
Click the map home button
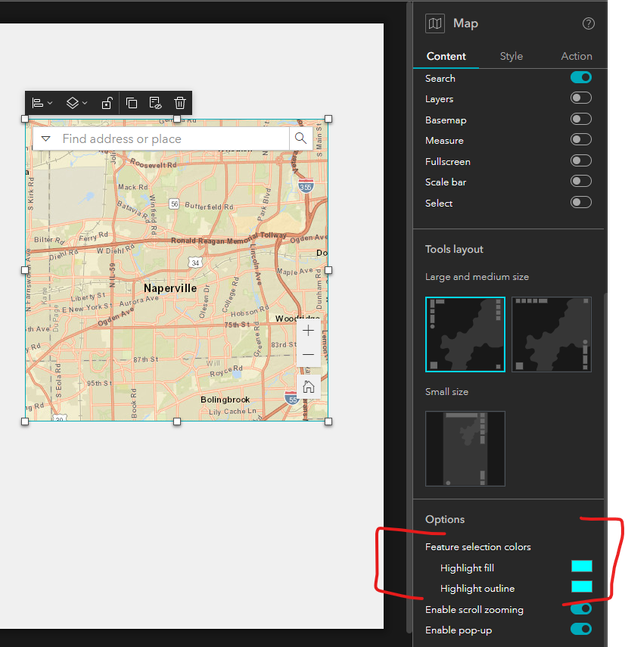(x=308, y=387)
